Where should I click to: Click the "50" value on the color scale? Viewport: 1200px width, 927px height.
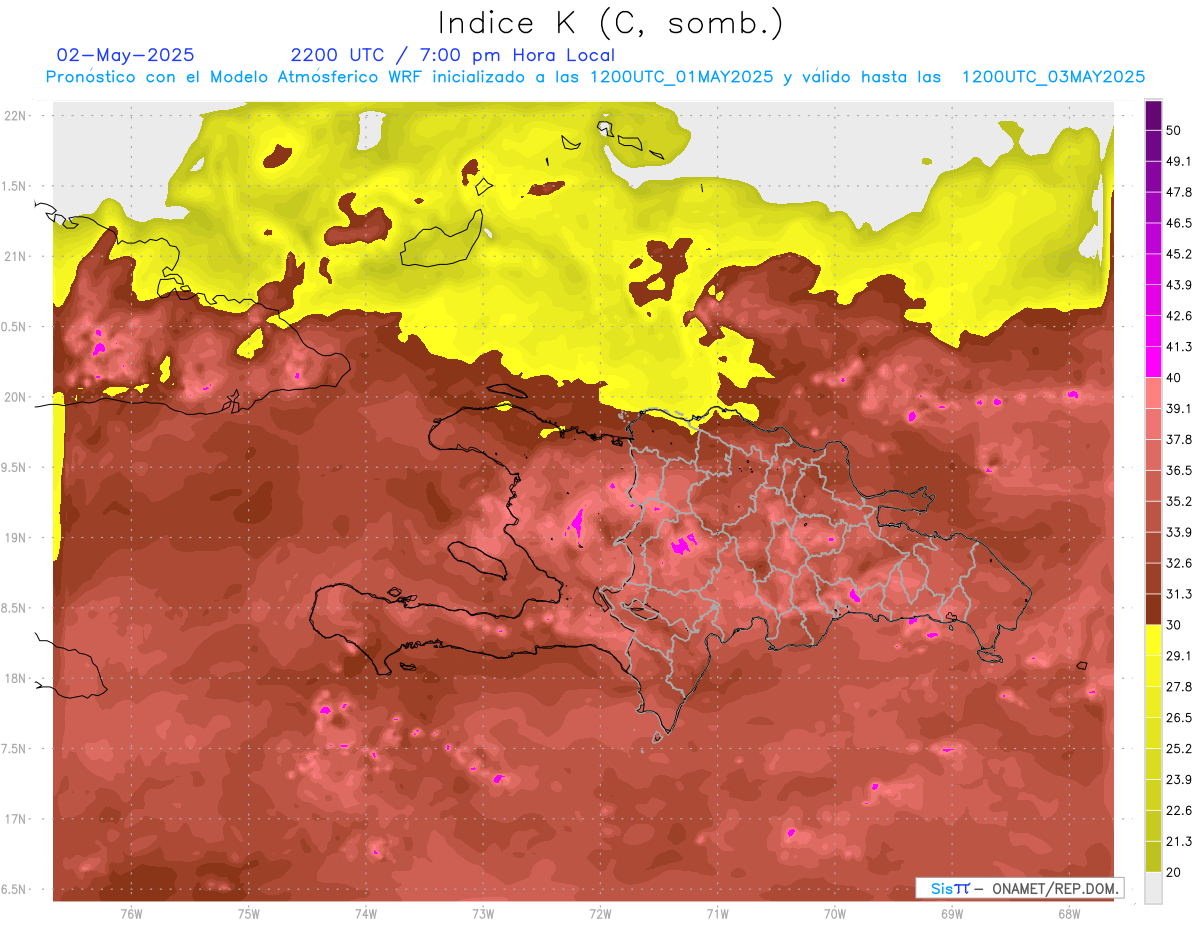click(x=1174, y=130)
